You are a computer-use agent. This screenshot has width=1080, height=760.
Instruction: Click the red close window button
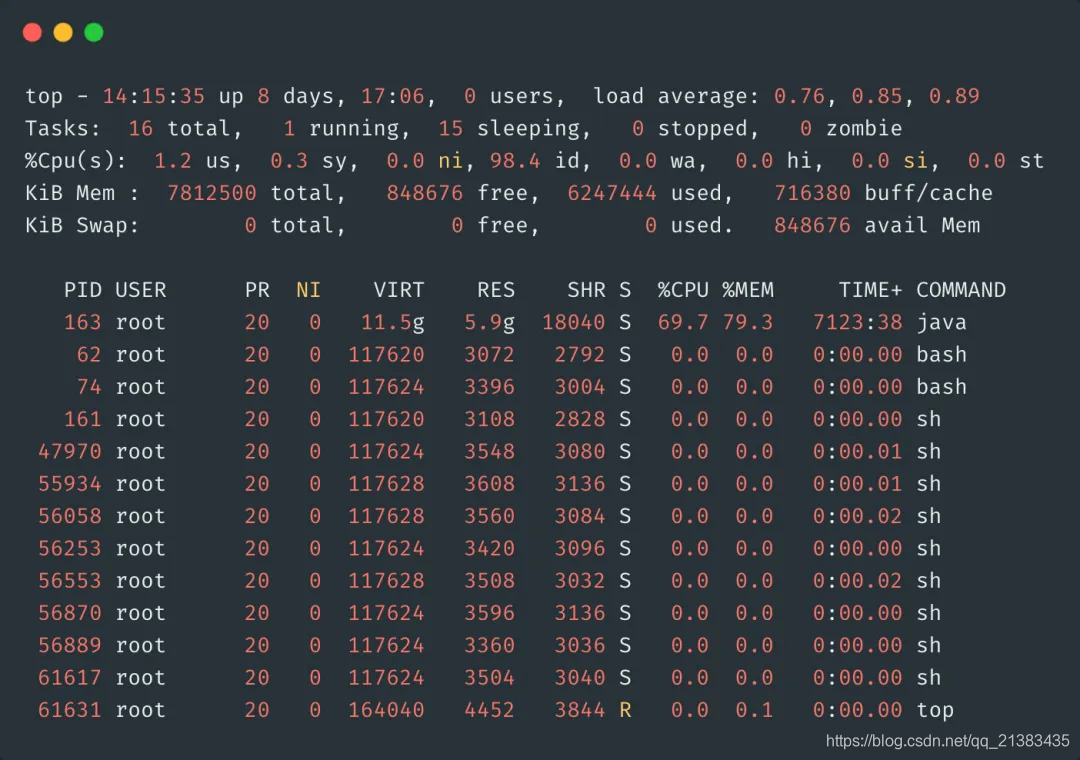coord(32,32)
